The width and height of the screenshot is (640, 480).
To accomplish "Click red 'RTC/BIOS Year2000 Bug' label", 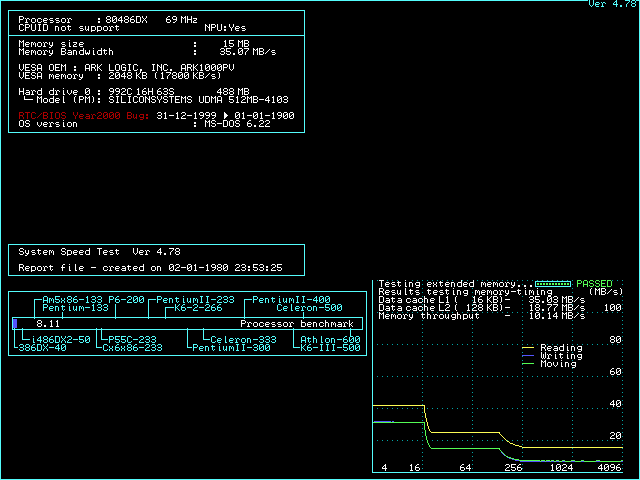I will (84, 116).
